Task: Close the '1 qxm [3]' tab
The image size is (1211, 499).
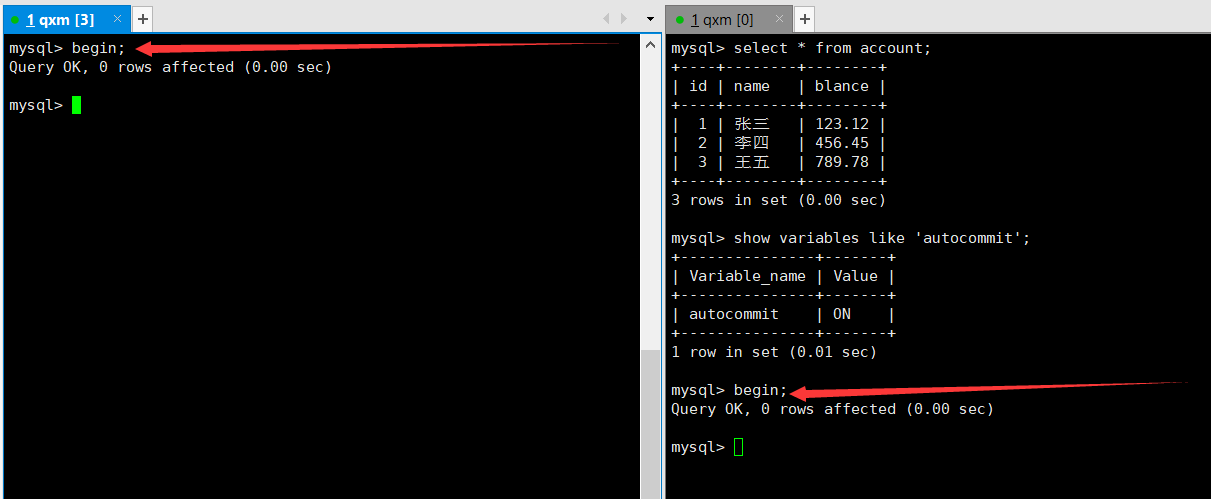Action: 117,19
